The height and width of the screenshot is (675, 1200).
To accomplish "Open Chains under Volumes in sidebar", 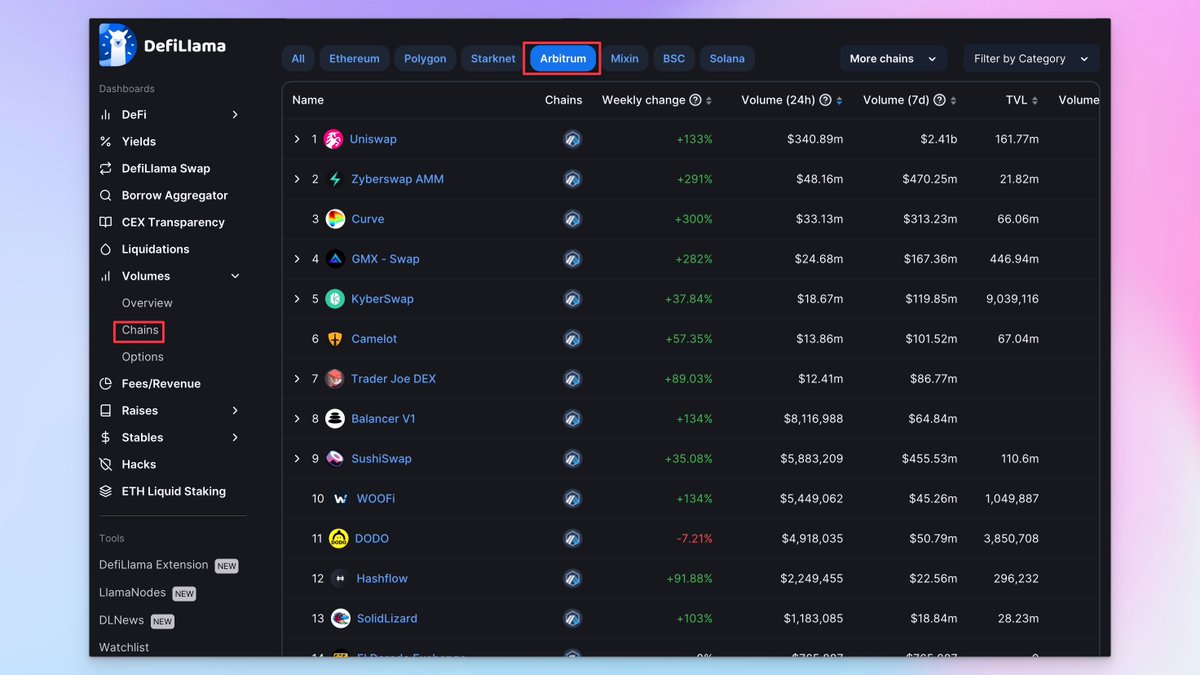I will (x=140, y=330).
